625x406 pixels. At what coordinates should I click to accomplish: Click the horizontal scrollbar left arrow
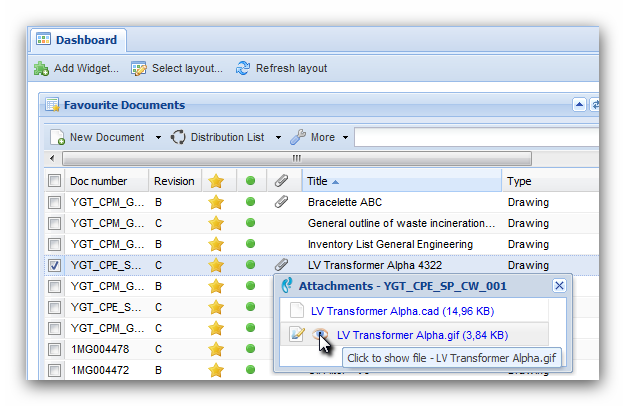point(52,159)
